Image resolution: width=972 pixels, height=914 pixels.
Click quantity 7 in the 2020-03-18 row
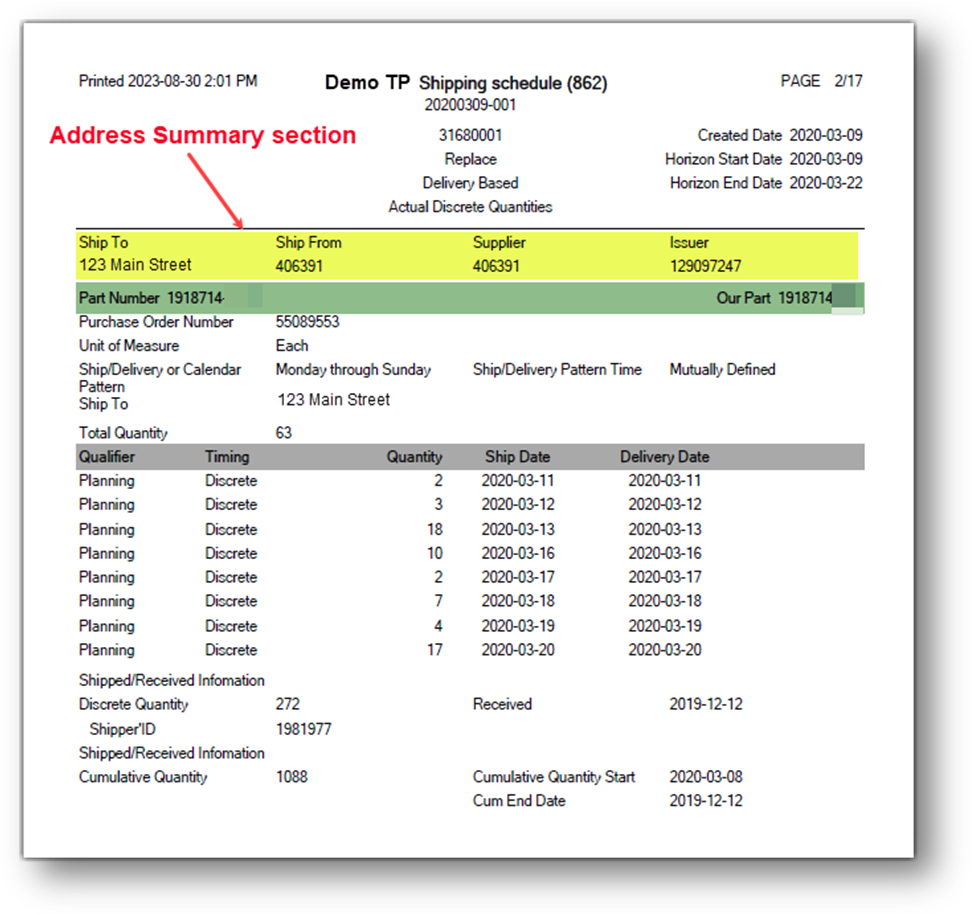438,601
